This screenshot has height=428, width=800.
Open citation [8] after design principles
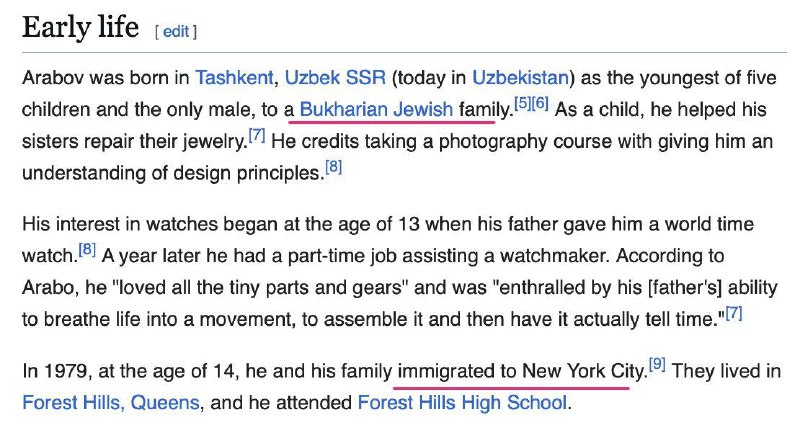tap(333, 167)
